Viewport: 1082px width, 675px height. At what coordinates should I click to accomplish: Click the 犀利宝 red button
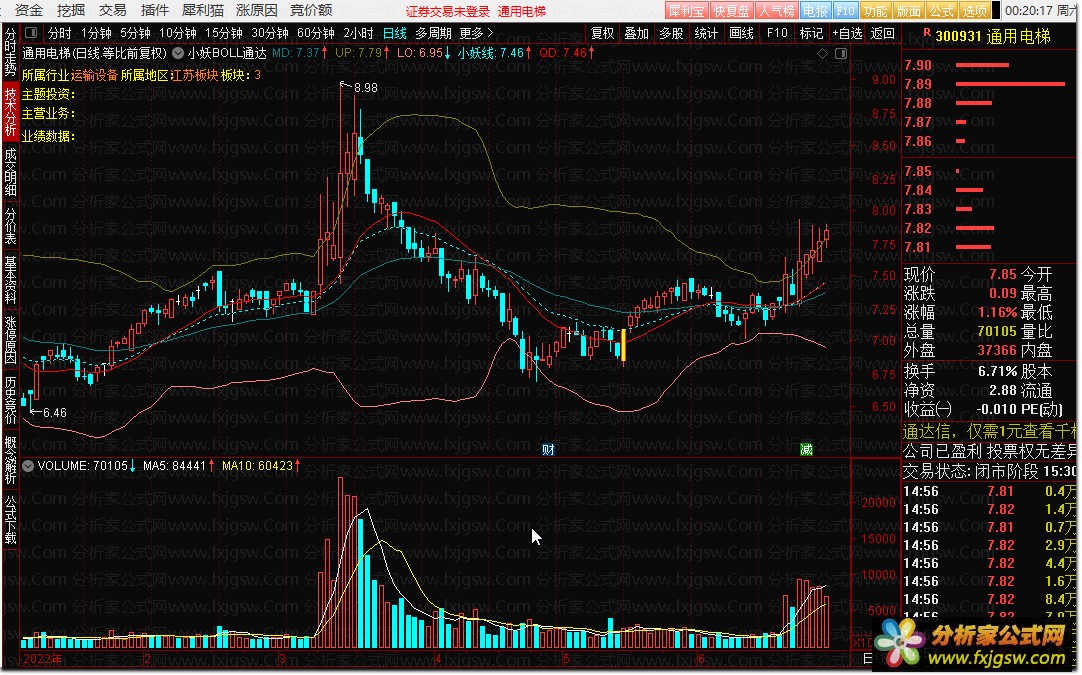point(687,10)
